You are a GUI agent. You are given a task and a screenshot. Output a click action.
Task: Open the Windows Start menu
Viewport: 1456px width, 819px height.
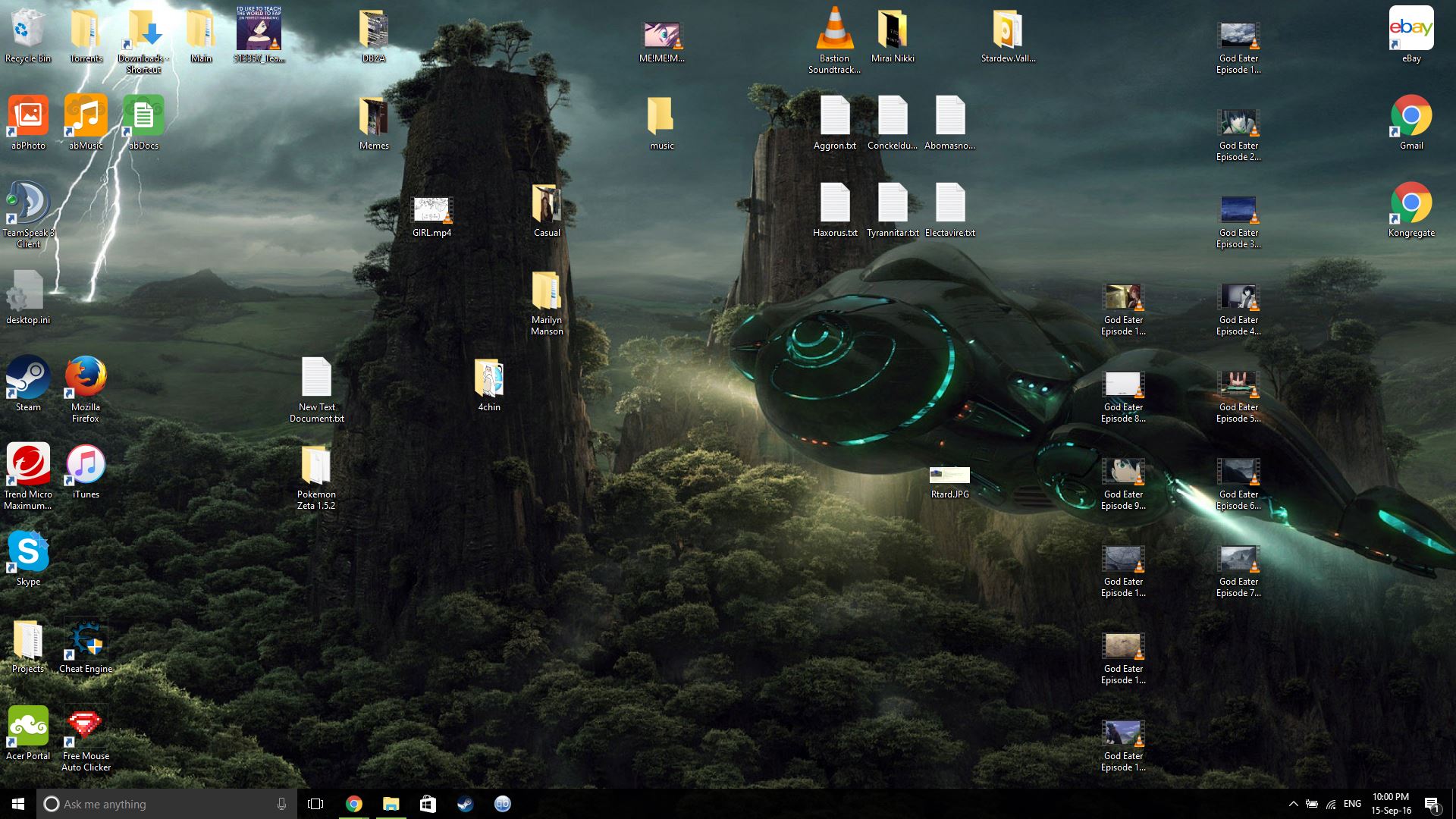point(18,804)
